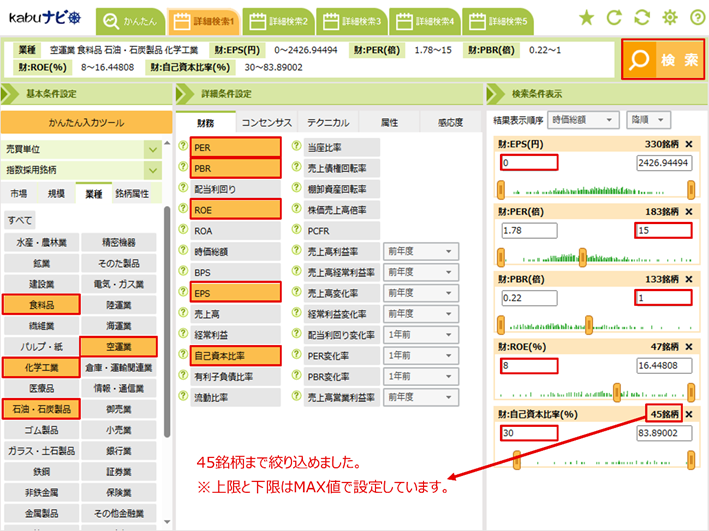The height and width of the screenshot is (531, 709).
Task: Click the help icon beside 当座比率
Action: [x=296, y=147]
